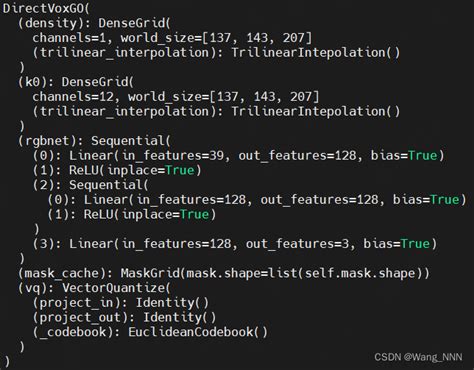Click Linear layer with out_features=3

(235, 244)
